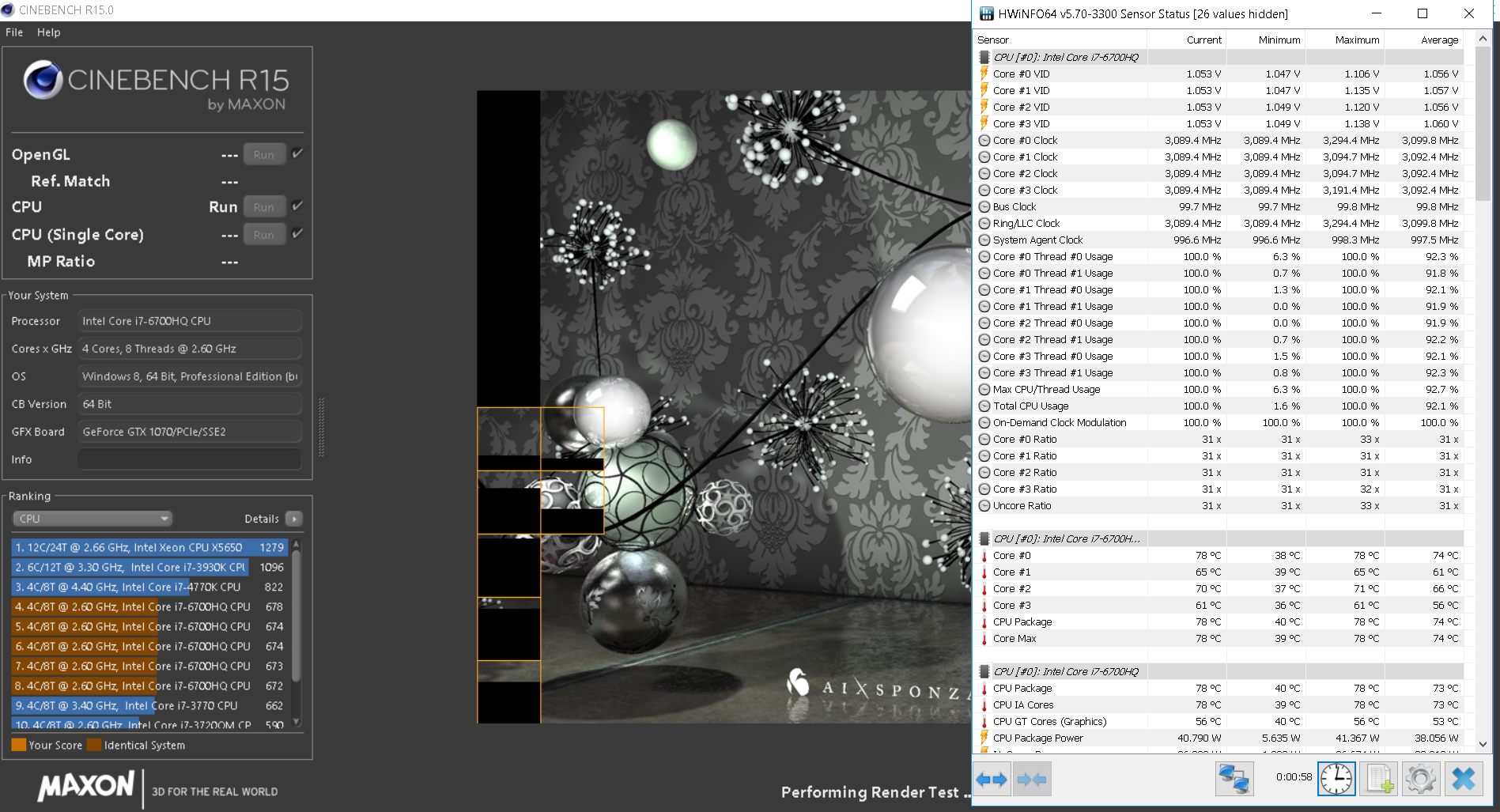This screenshot has height=812, width=1500.
Task: Select ranking entry scoring 678
Action: click(x=150, y=606)
